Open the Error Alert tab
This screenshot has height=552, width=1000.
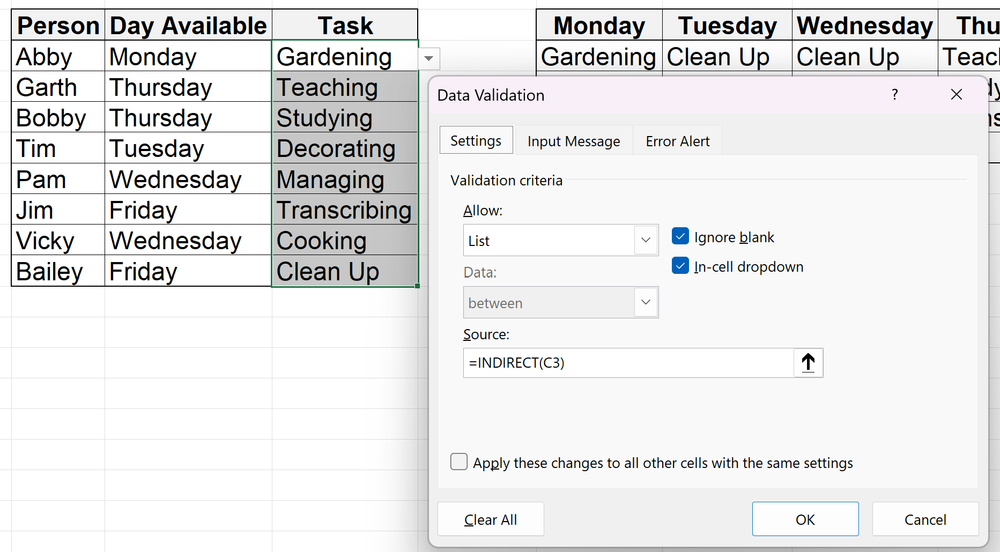coord(677,141)
